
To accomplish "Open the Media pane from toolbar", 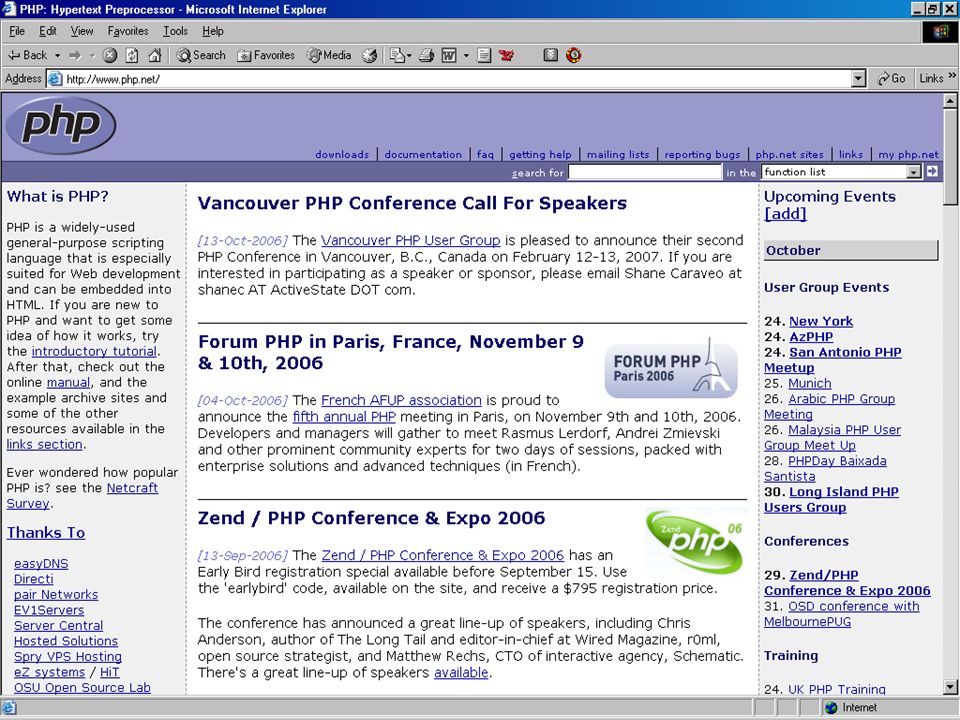I will coord(329,56).
